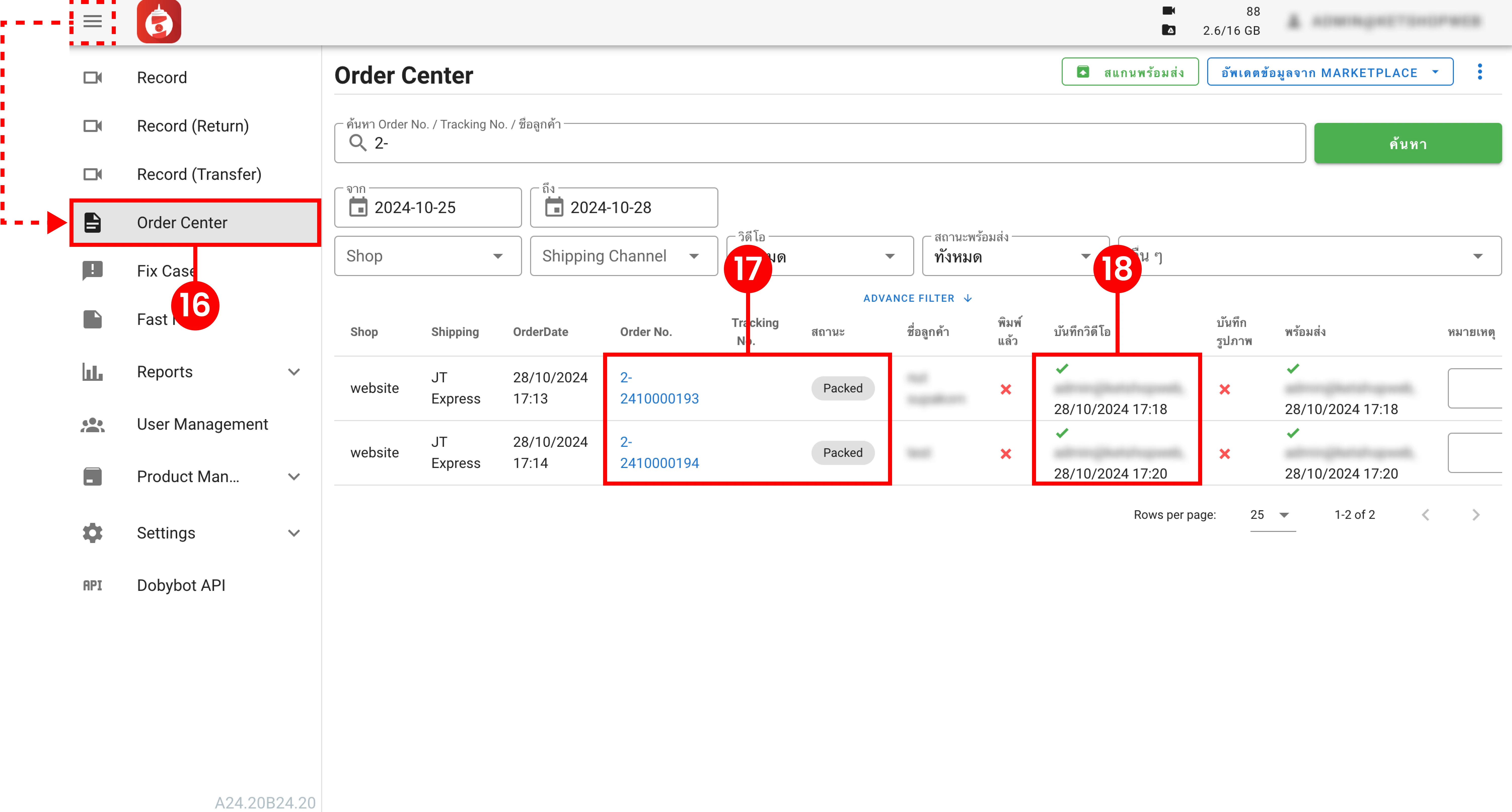
Task: Click the calendar icon in the ถึง field
Action: (554, 207)
